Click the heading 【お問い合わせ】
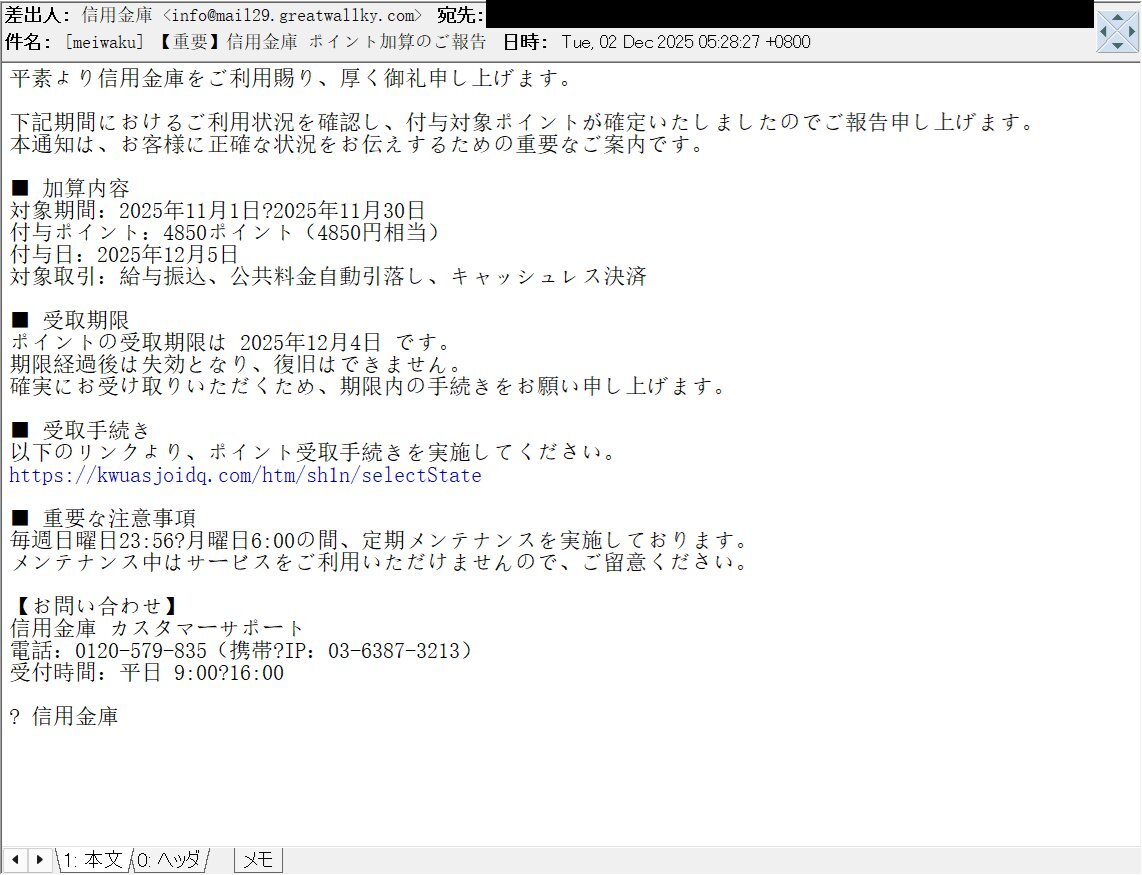This screenshot has width=1142, height=875. 97,606
